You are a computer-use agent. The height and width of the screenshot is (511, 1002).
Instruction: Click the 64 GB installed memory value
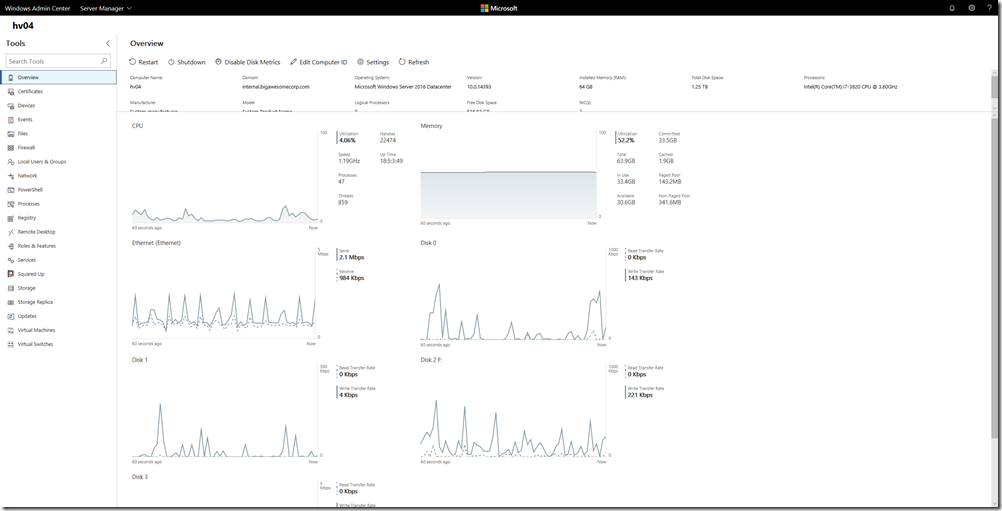tap(586, 87)
